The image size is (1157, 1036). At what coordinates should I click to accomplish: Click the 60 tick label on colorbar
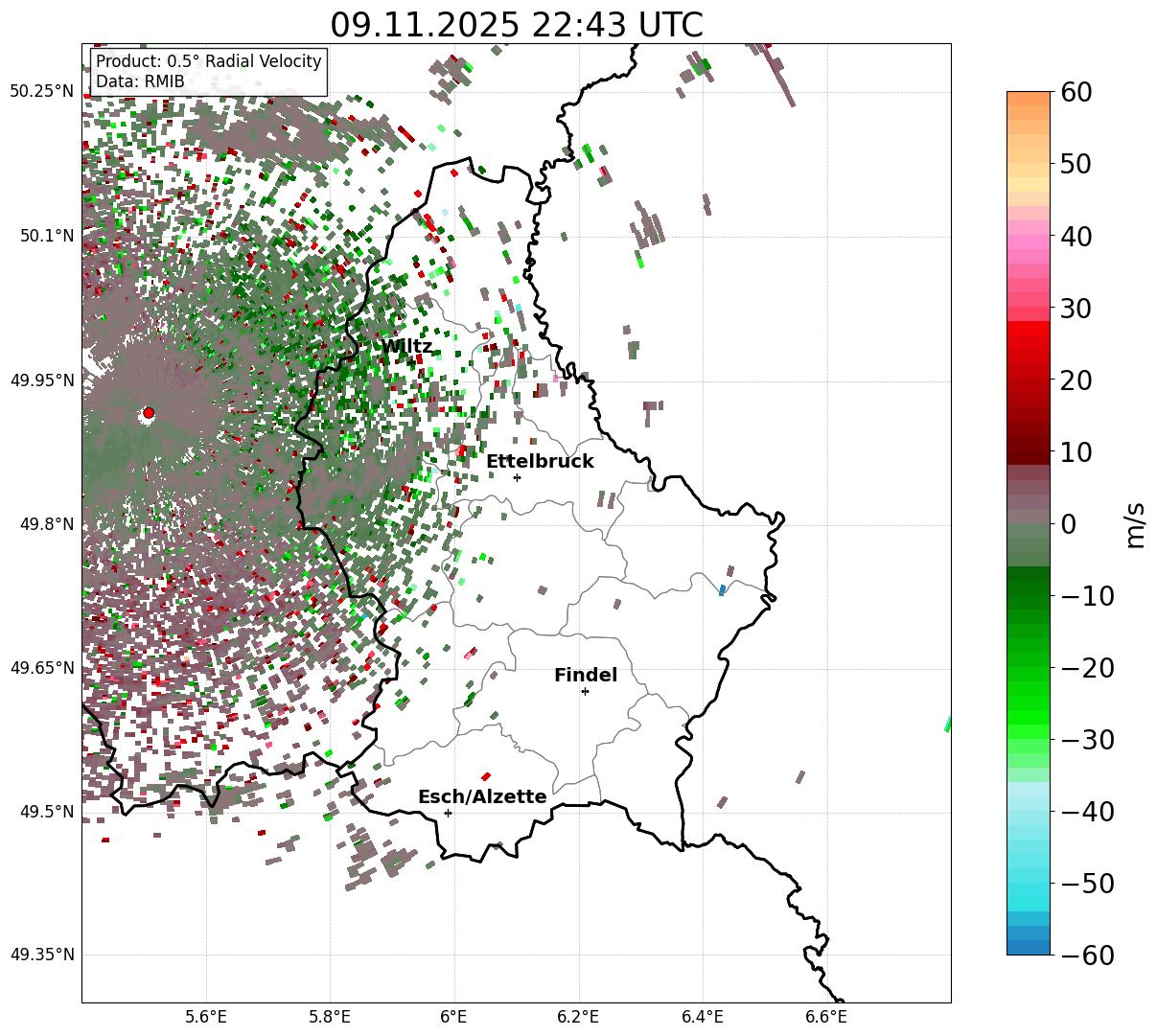click(1075, 92)
